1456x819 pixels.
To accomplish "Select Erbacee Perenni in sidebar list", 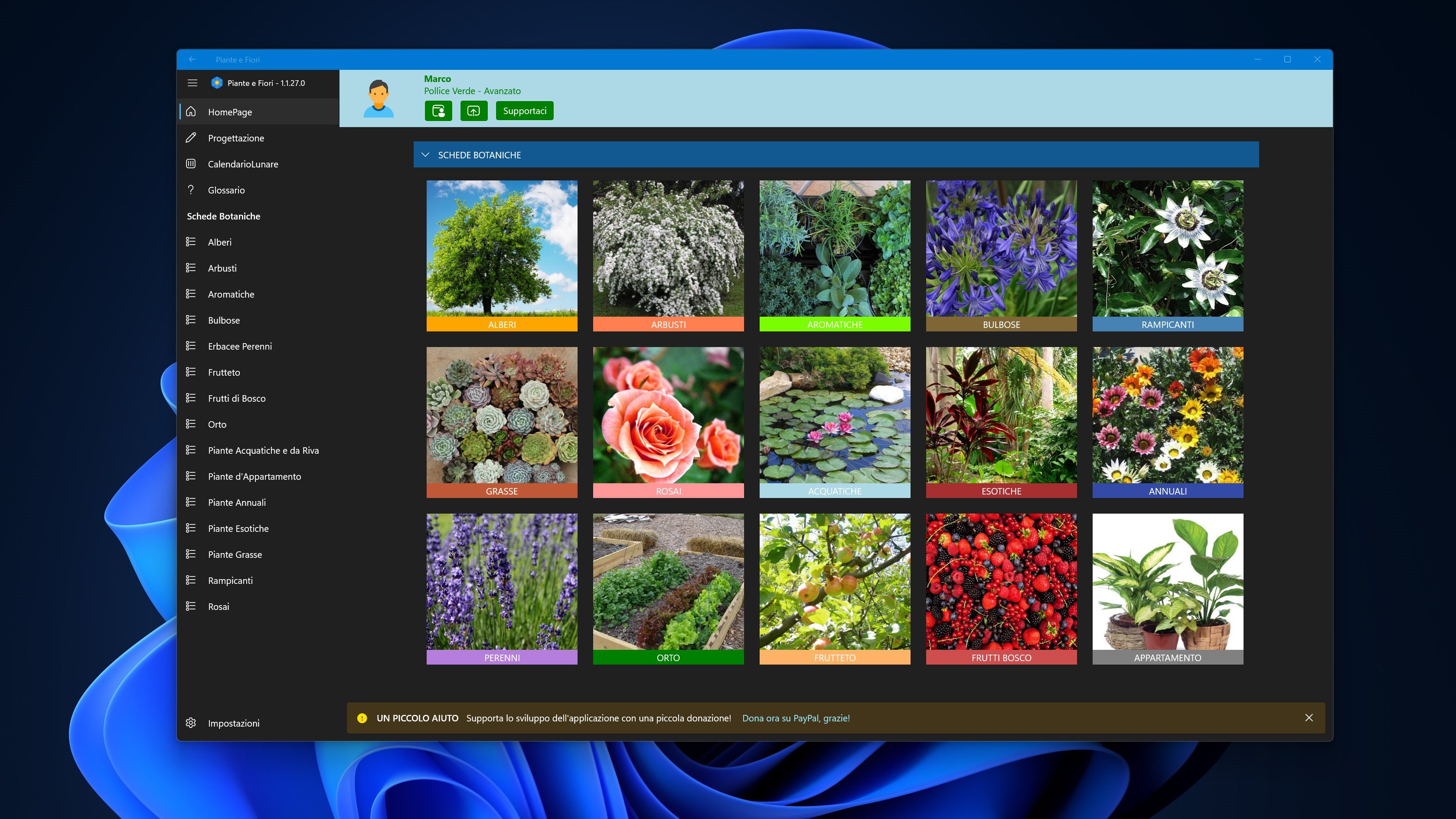I will (240, 346).
